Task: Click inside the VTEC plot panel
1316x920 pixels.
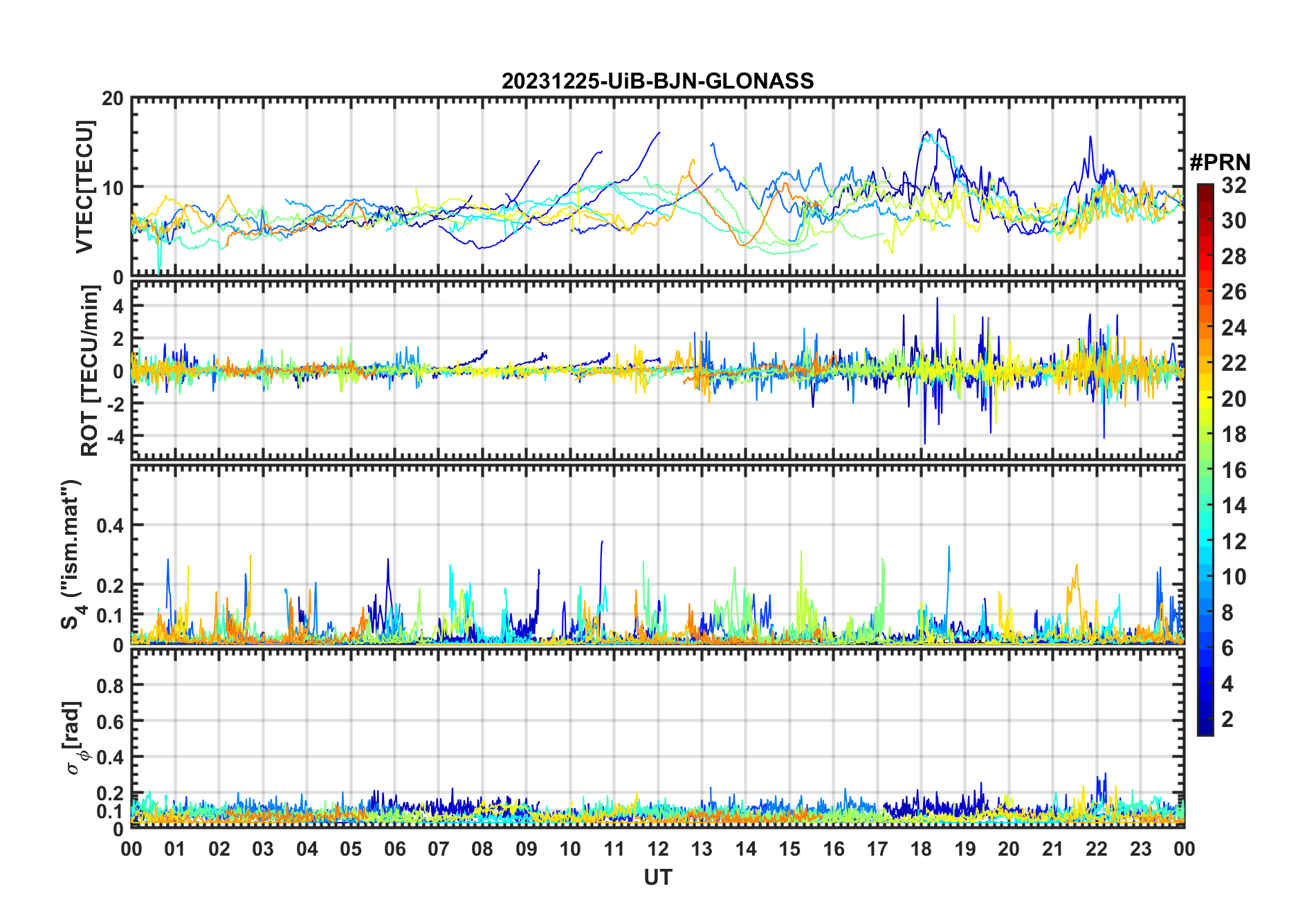Action: (x=657, y=187)
